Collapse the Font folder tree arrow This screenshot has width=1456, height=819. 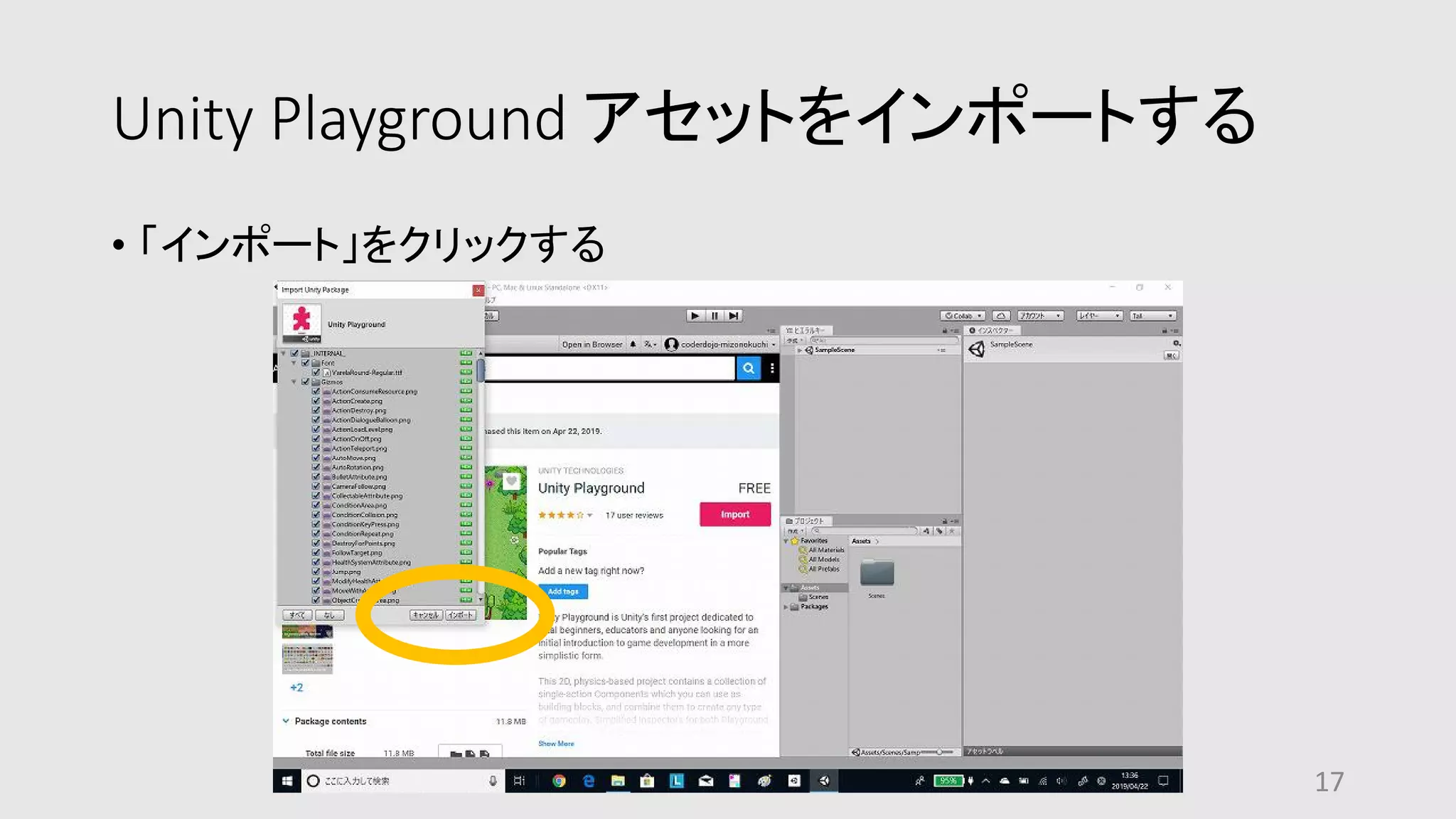click(x=294, y=363)
